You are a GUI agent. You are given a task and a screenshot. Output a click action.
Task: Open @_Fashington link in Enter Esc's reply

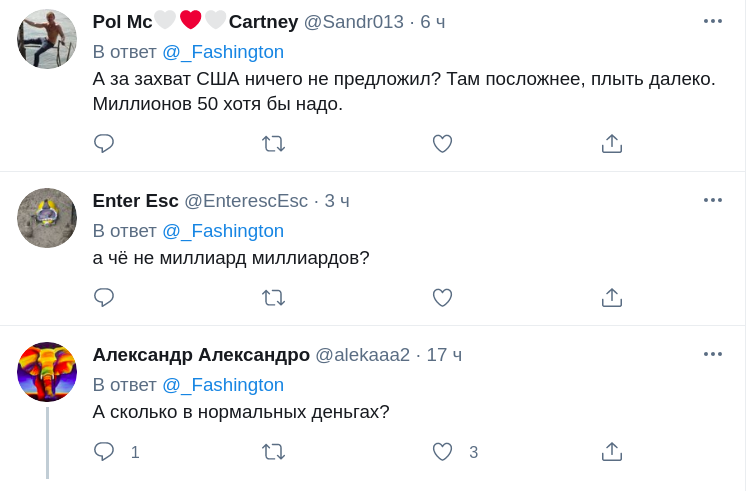point(223,231)
